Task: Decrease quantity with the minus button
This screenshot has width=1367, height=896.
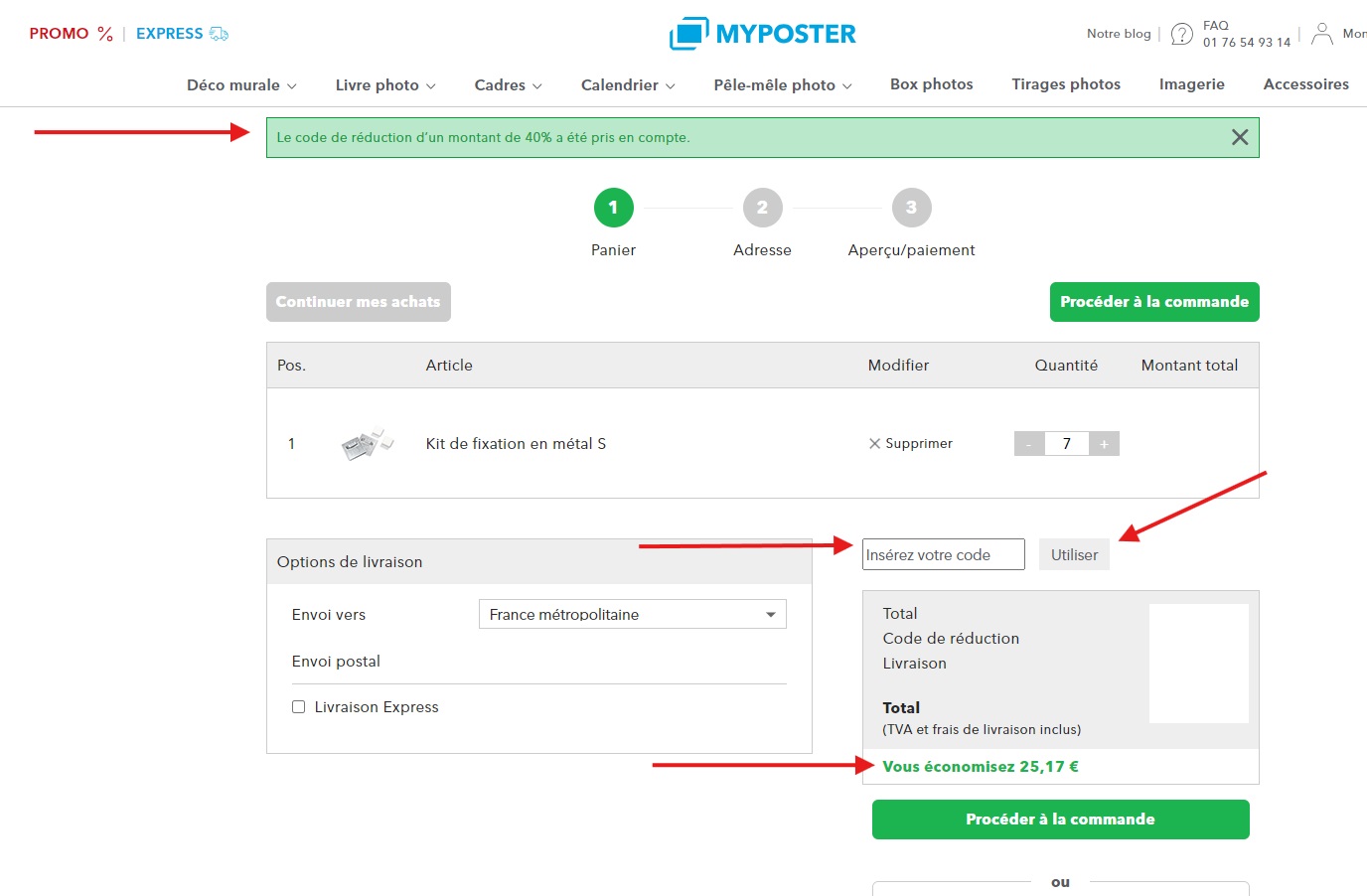Action: click(x=1028, y=444)
